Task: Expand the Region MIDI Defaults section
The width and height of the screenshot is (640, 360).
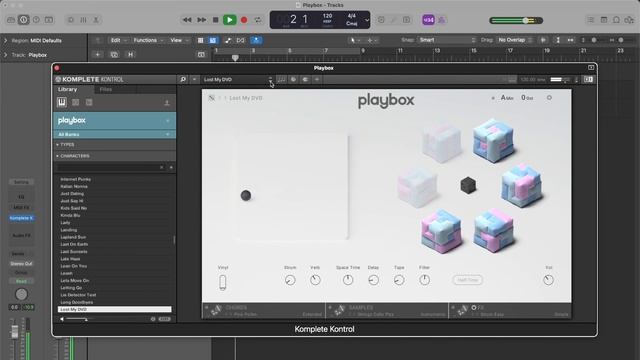Action: pos(6,40)
